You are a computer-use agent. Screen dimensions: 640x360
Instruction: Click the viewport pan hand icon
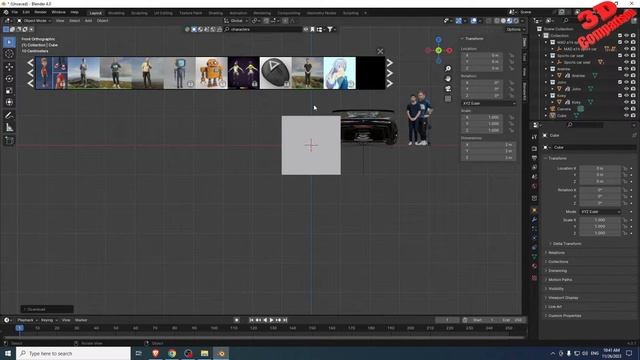(x=448, y=79)
